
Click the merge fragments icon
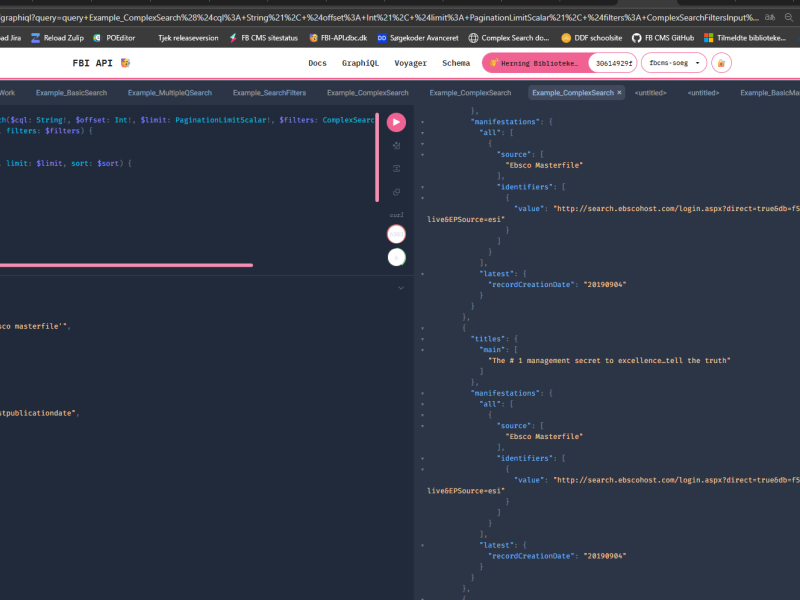pos(396,168)
